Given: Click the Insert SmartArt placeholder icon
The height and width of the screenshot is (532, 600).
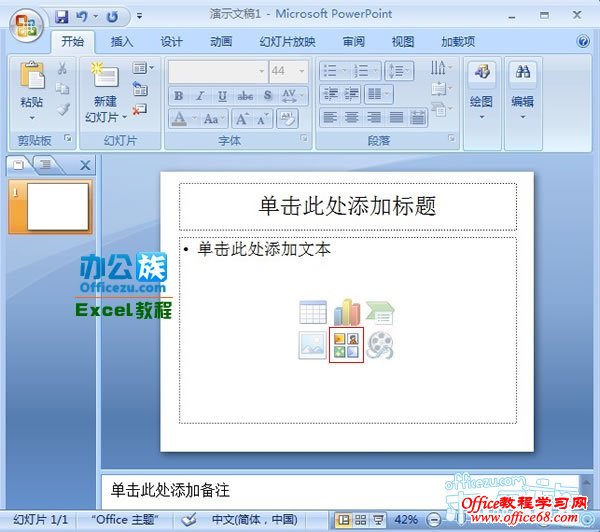Looking at the screenshot, I should coord(379,312).
